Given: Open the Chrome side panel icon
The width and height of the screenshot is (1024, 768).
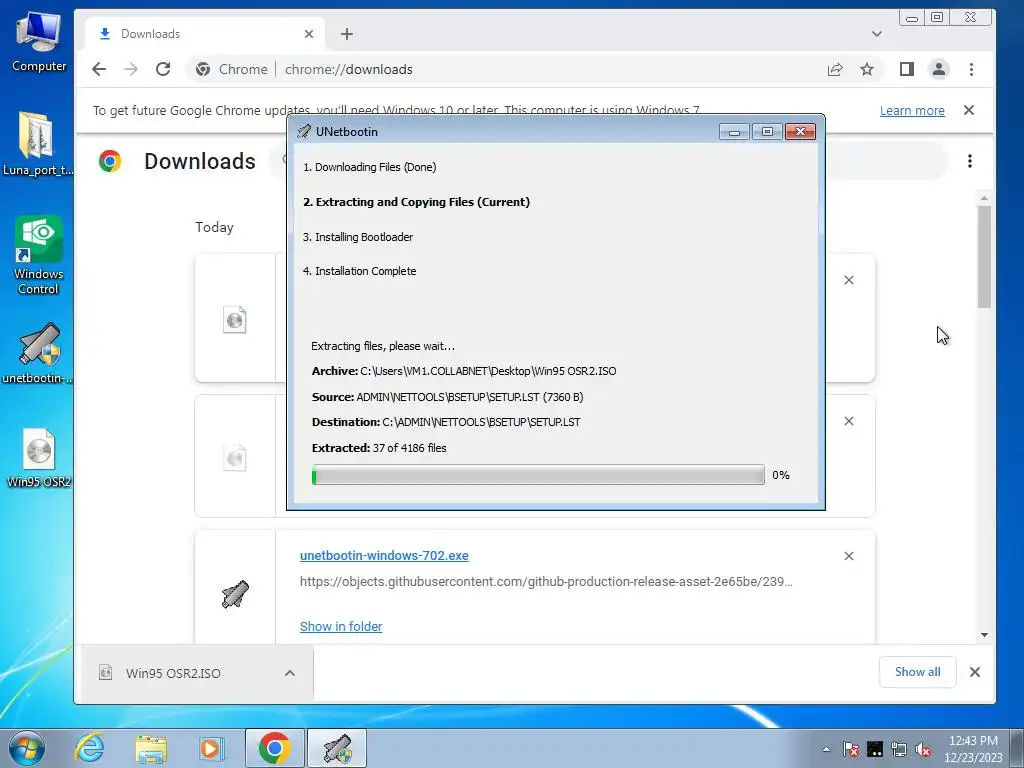Looking at the screenshot, I should [x=906, y=69].
